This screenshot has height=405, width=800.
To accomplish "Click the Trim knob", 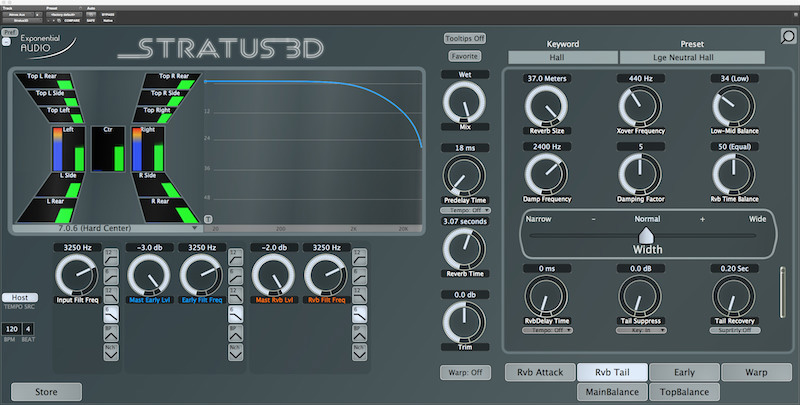I will pyautogui.click(x=464, y=322).
